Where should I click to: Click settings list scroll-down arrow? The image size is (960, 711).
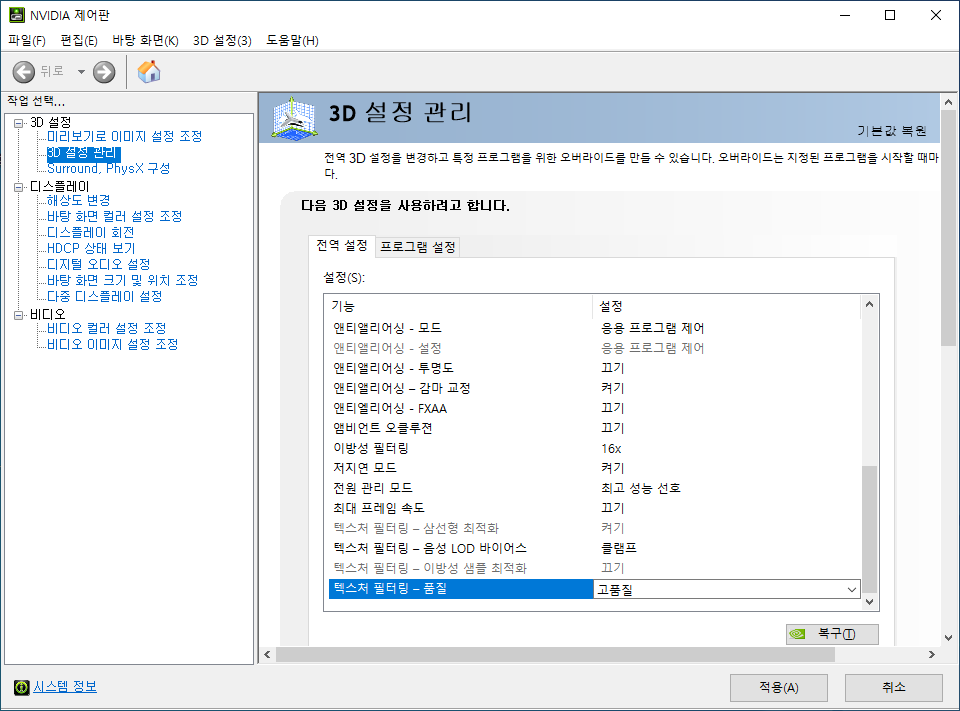[x=869, y=602]
